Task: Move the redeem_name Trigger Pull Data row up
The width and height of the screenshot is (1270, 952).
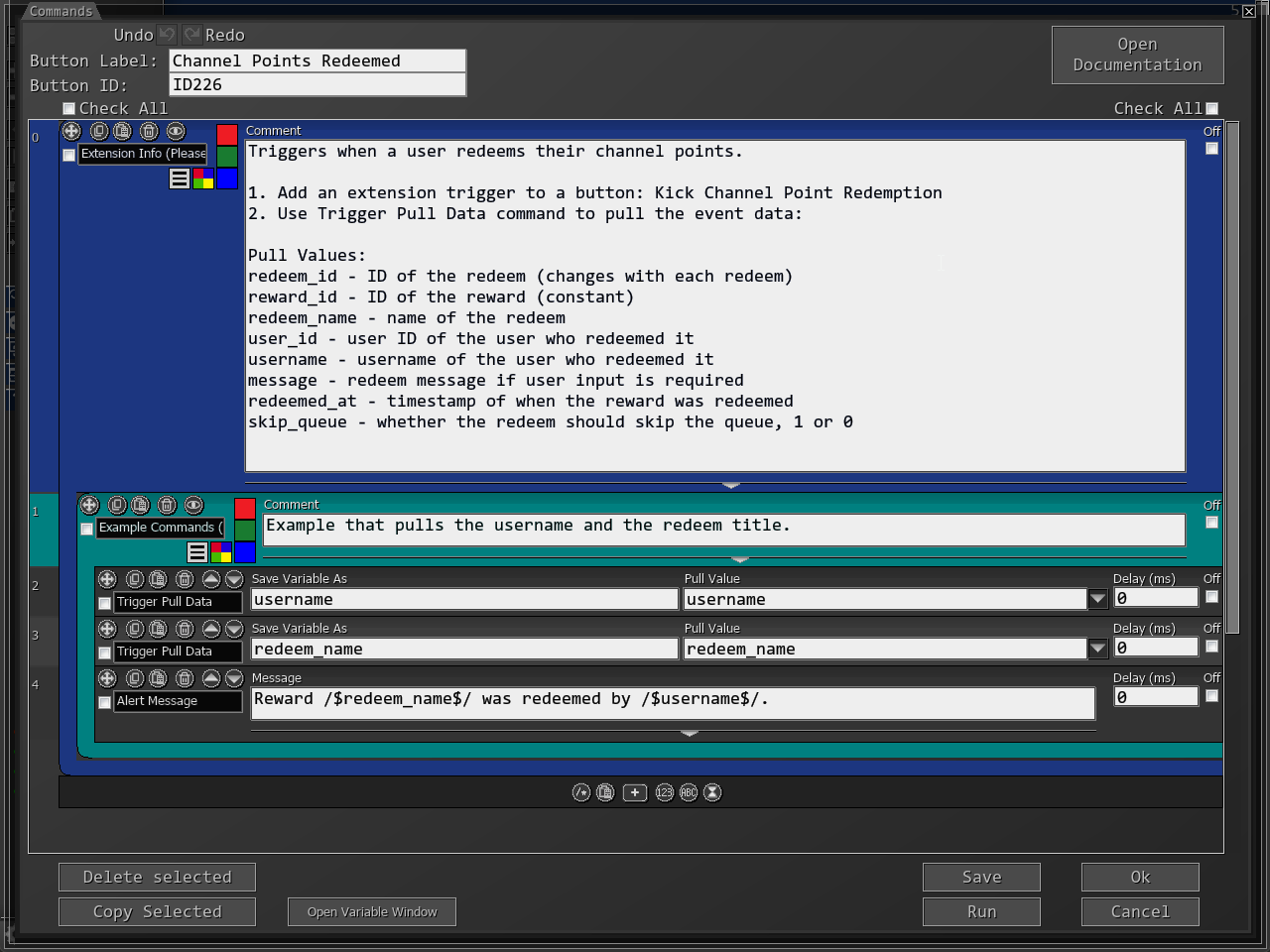Action: point(211,629)
